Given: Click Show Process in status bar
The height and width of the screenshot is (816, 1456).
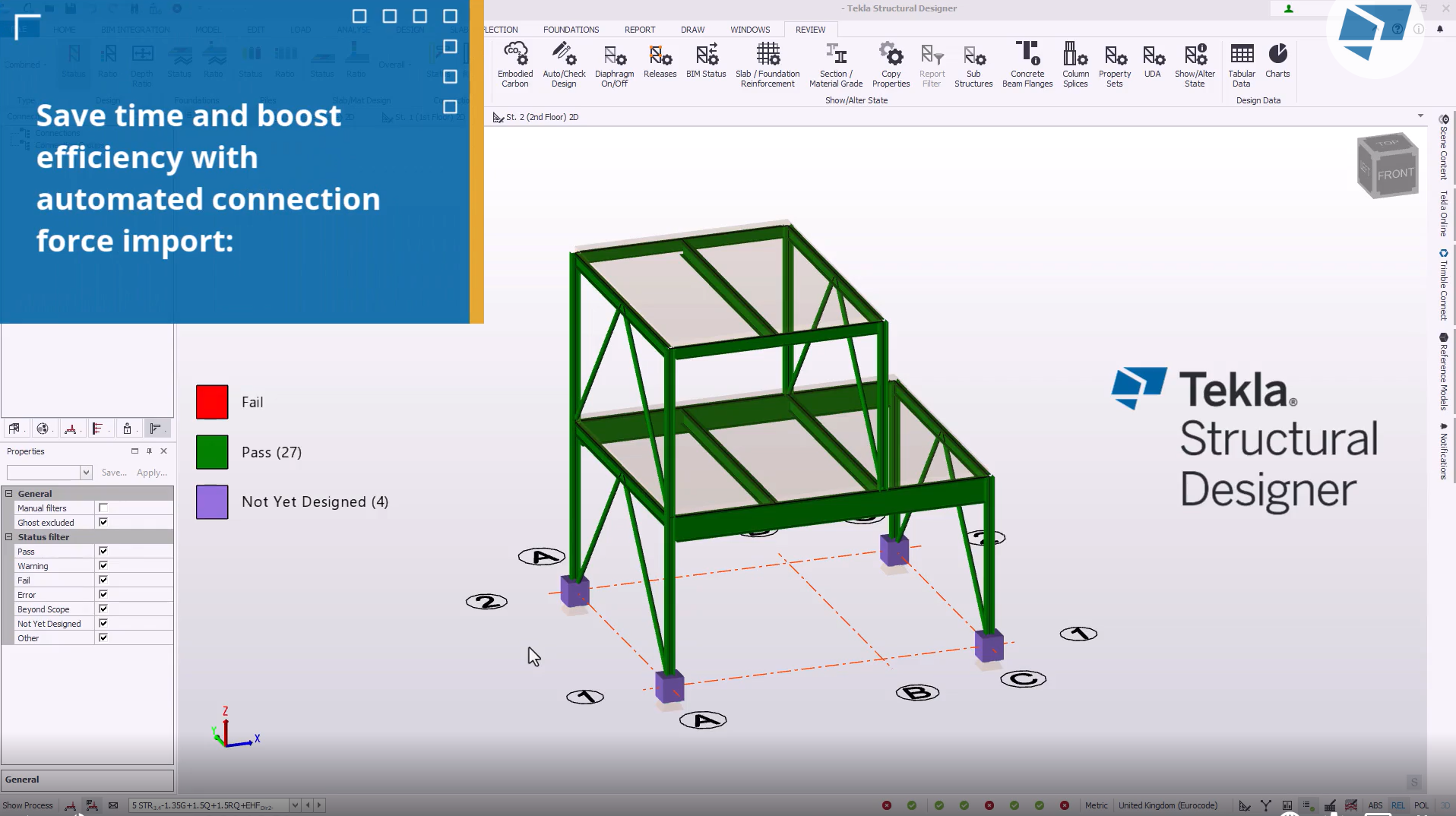Looking at the screenshot, I should (27, 805).
